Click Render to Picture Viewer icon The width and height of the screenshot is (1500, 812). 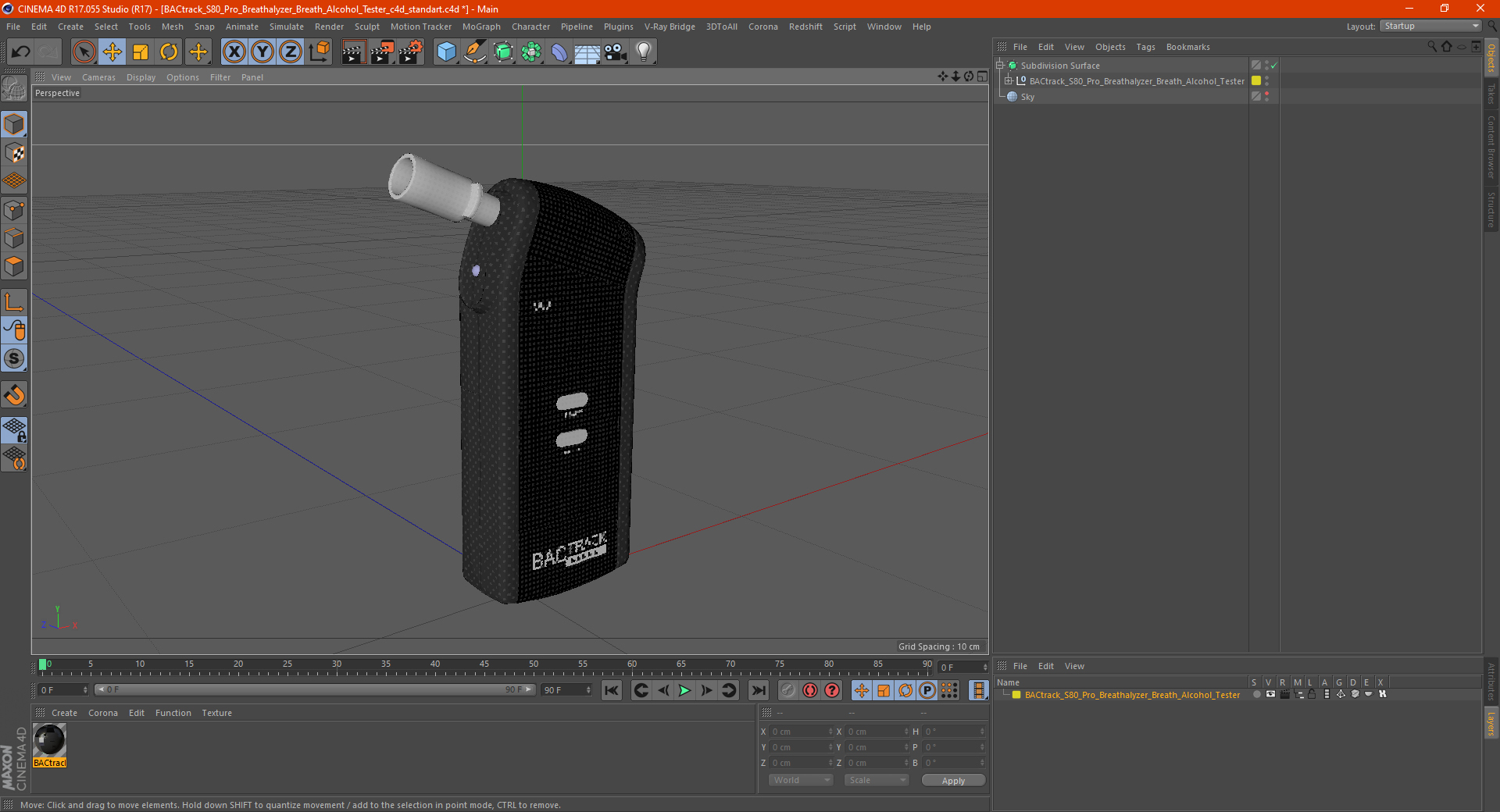pos(382,52)
